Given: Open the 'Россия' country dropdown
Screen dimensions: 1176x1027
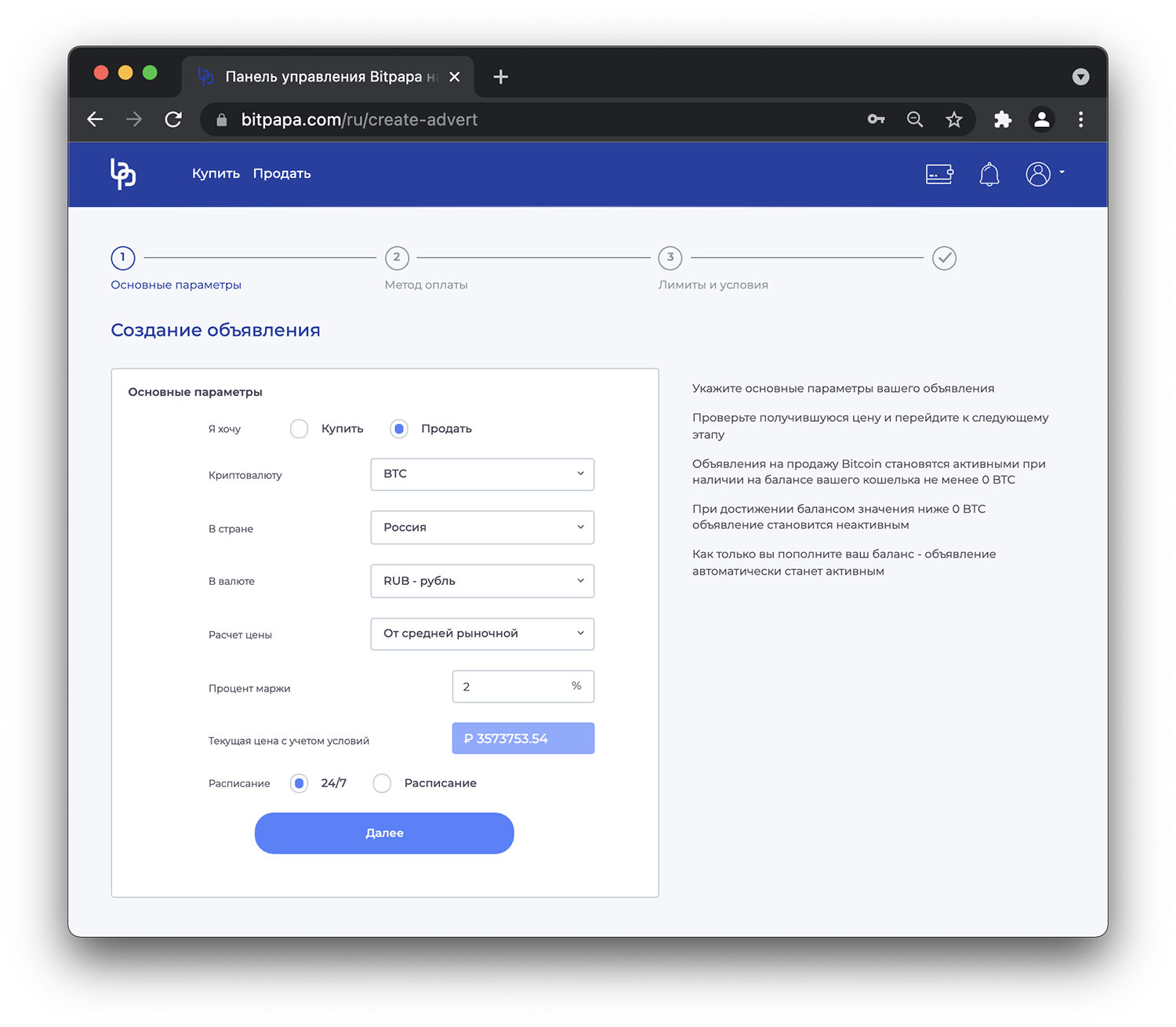Looking at the screenshot, I should tap(482, 528).
